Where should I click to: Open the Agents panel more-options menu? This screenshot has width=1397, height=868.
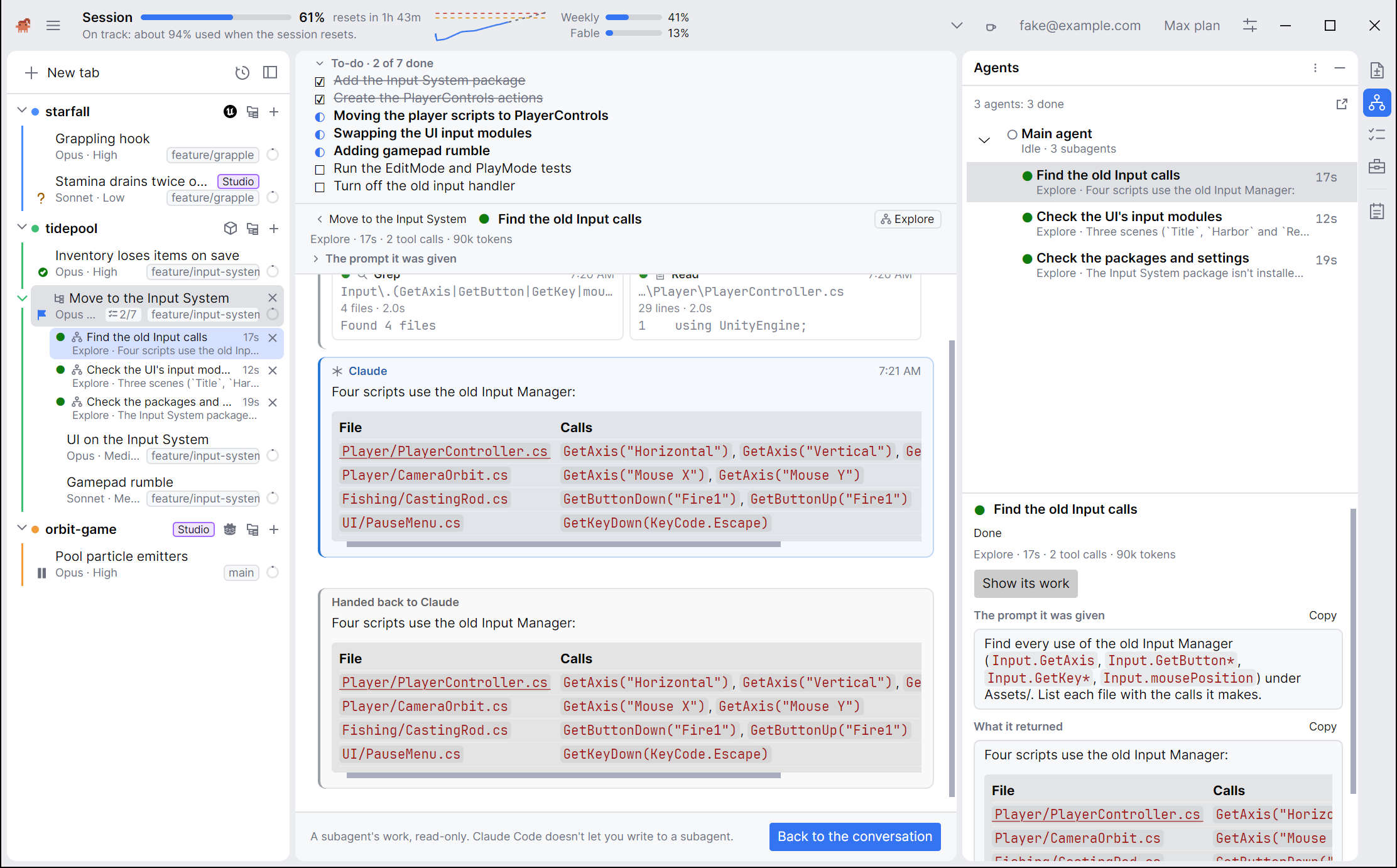coord(1315,68)
